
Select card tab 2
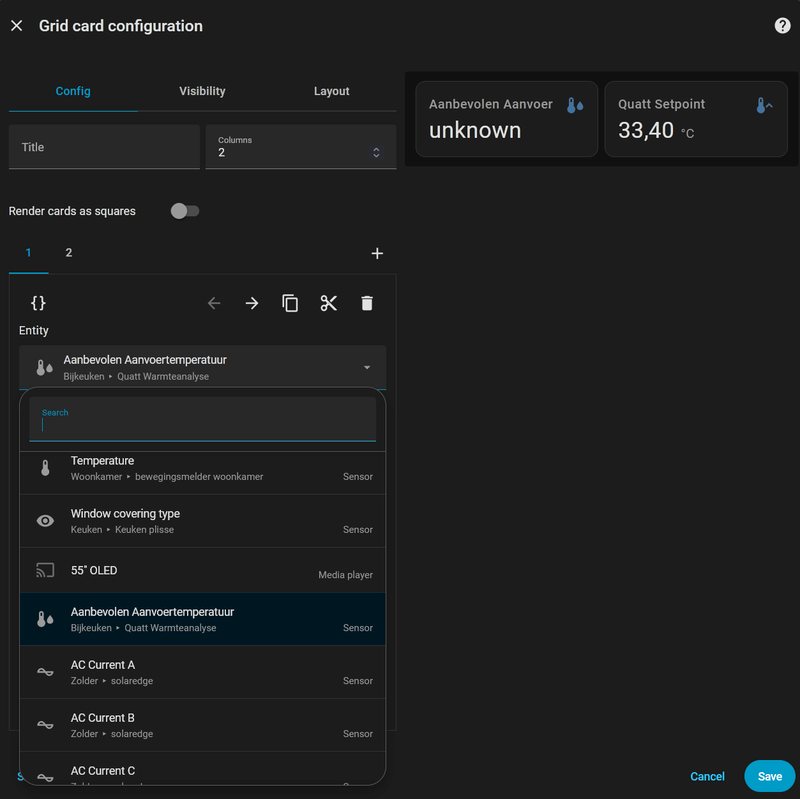[68, 253]
